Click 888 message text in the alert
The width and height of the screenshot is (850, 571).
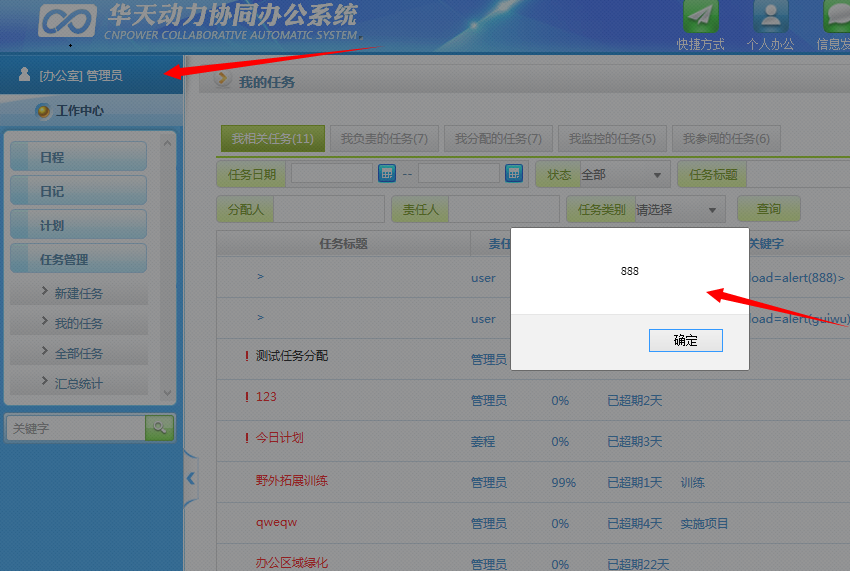[629, 271]
